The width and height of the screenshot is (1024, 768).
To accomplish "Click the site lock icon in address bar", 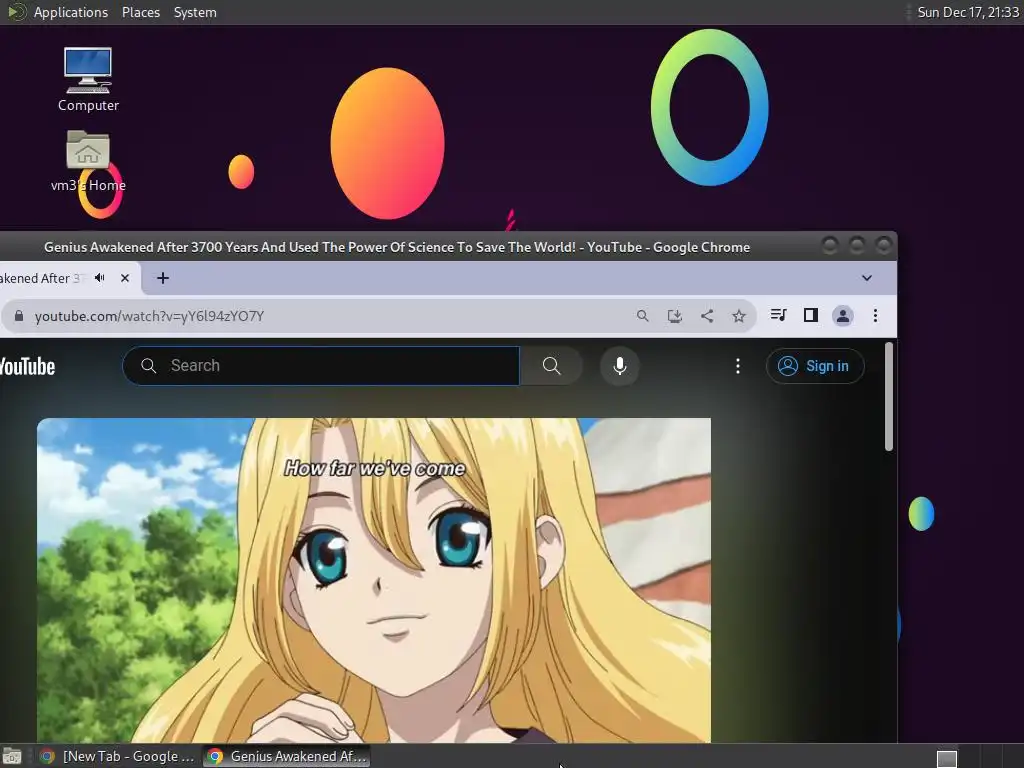I will click(x=19, y=316).
